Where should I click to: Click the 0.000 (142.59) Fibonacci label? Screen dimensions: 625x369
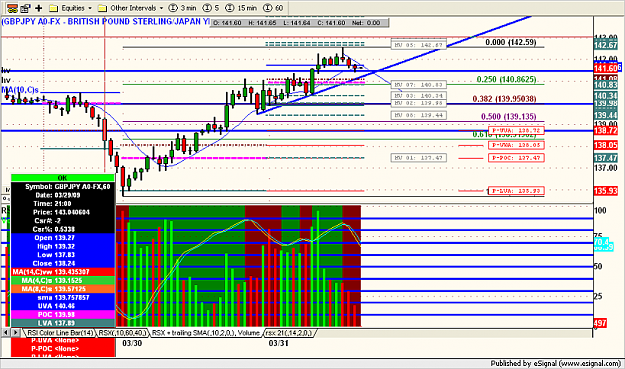point(511,42)
